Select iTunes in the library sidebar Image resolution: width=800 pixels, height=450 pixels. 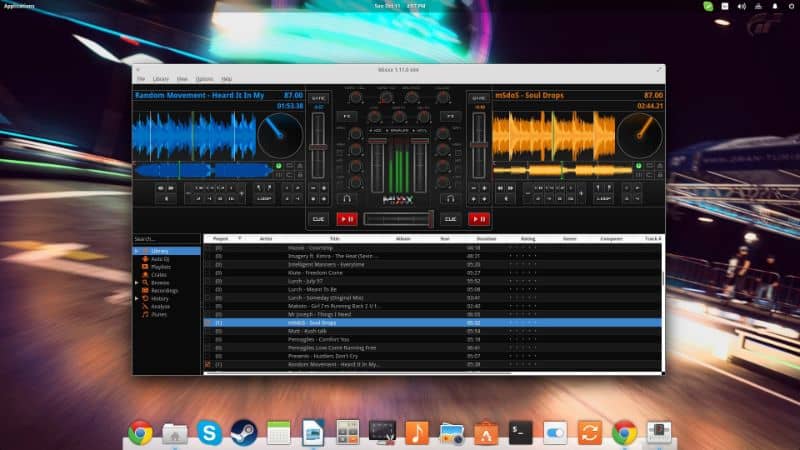coord(159,314)
